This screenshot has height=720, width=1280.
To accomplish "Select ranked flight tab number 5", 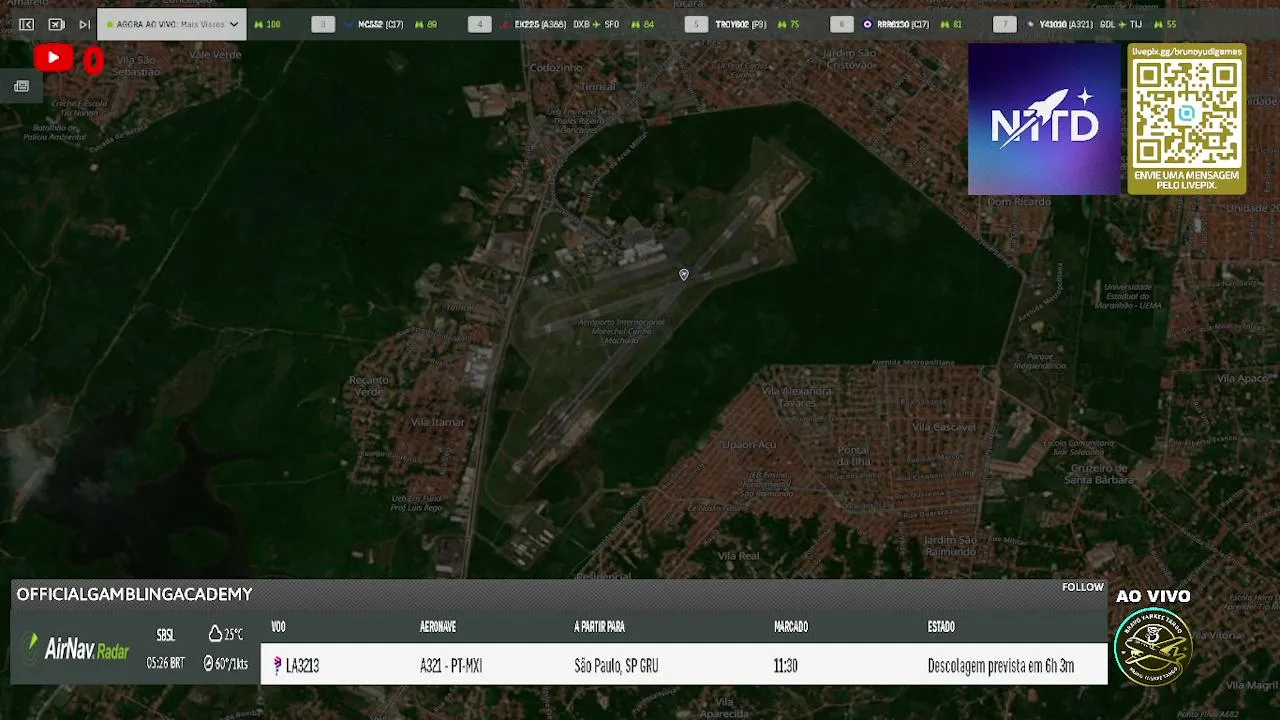I will (x=696, y=24).
